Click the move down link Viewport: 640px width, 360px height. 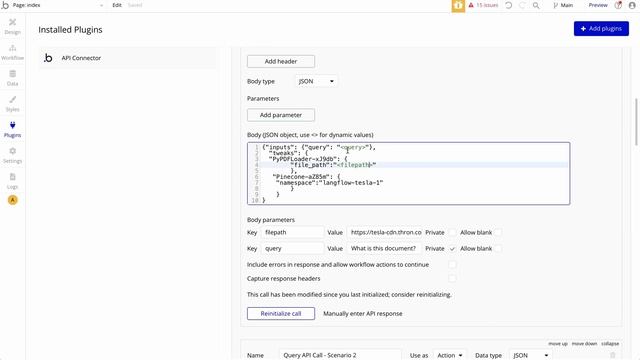pos(584,344)
